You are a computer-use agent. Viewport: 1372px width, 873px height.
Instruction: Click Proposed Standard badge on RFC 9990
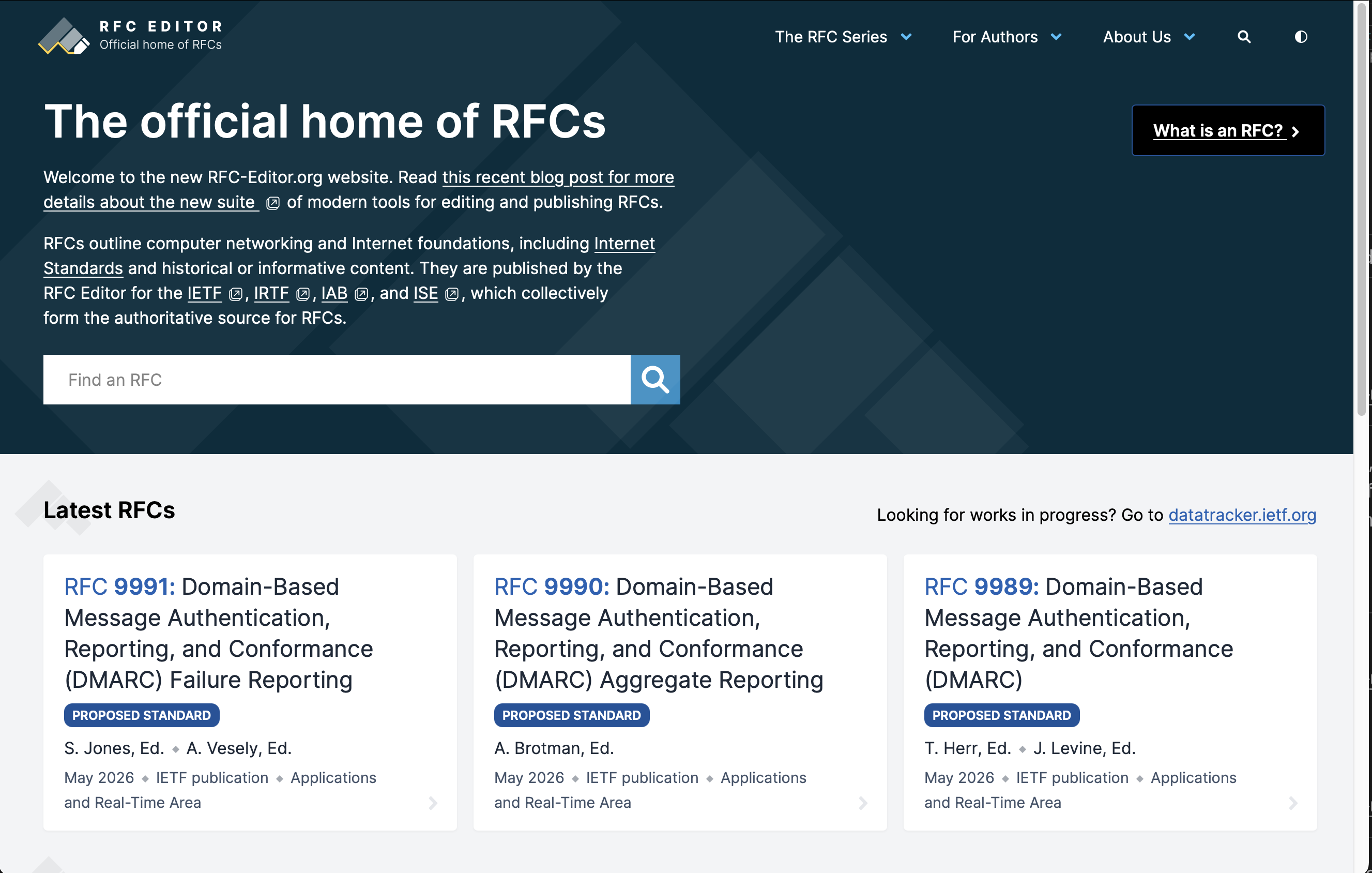click(571, 715)
